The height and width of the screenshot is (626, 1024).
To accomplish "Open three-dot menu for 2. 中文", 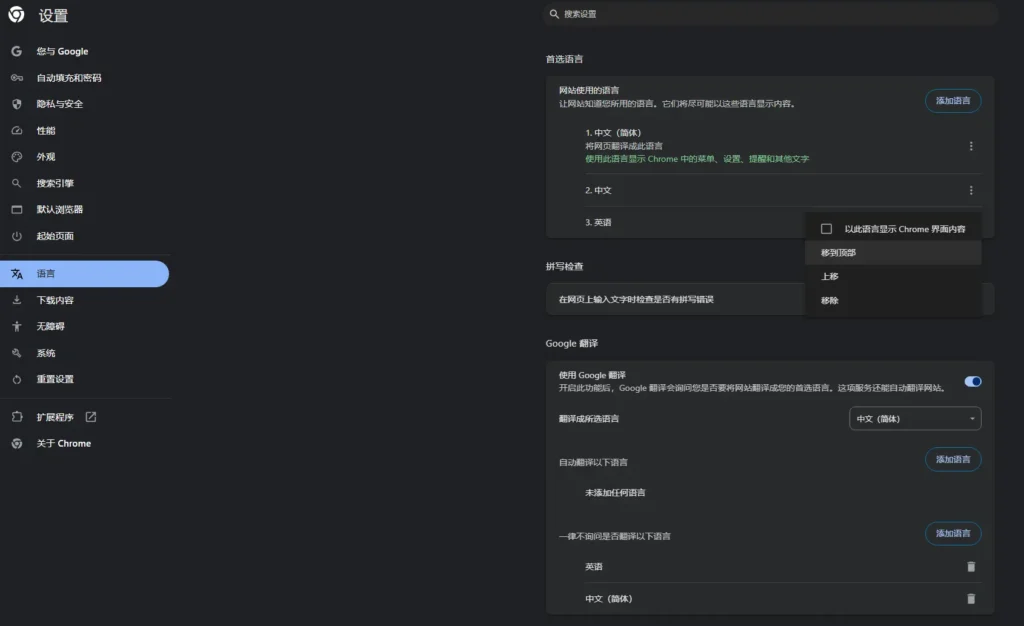I will click(x=970, y=190).
